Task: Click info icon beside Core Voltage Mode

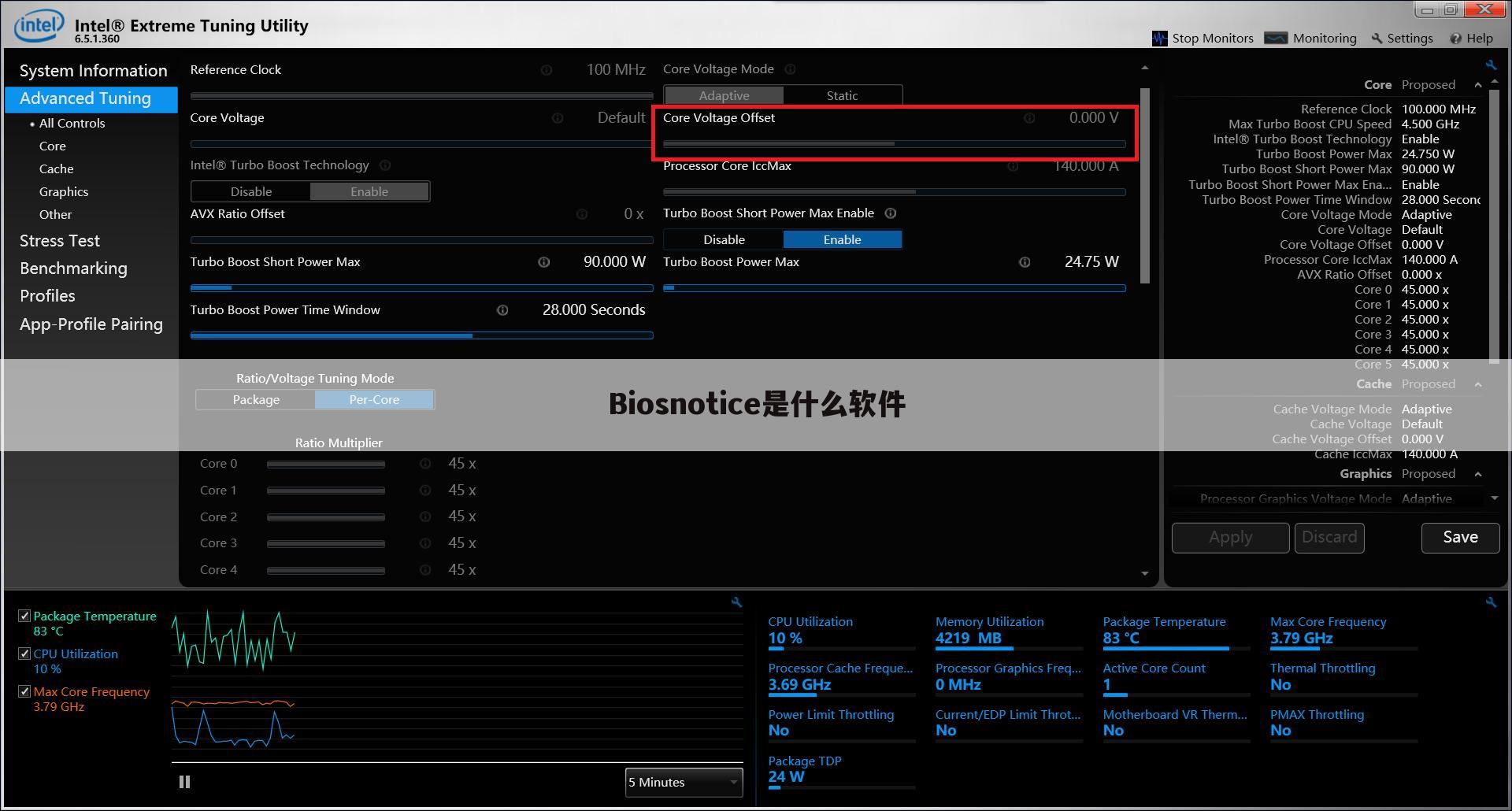Action: (x=790, y=69)
